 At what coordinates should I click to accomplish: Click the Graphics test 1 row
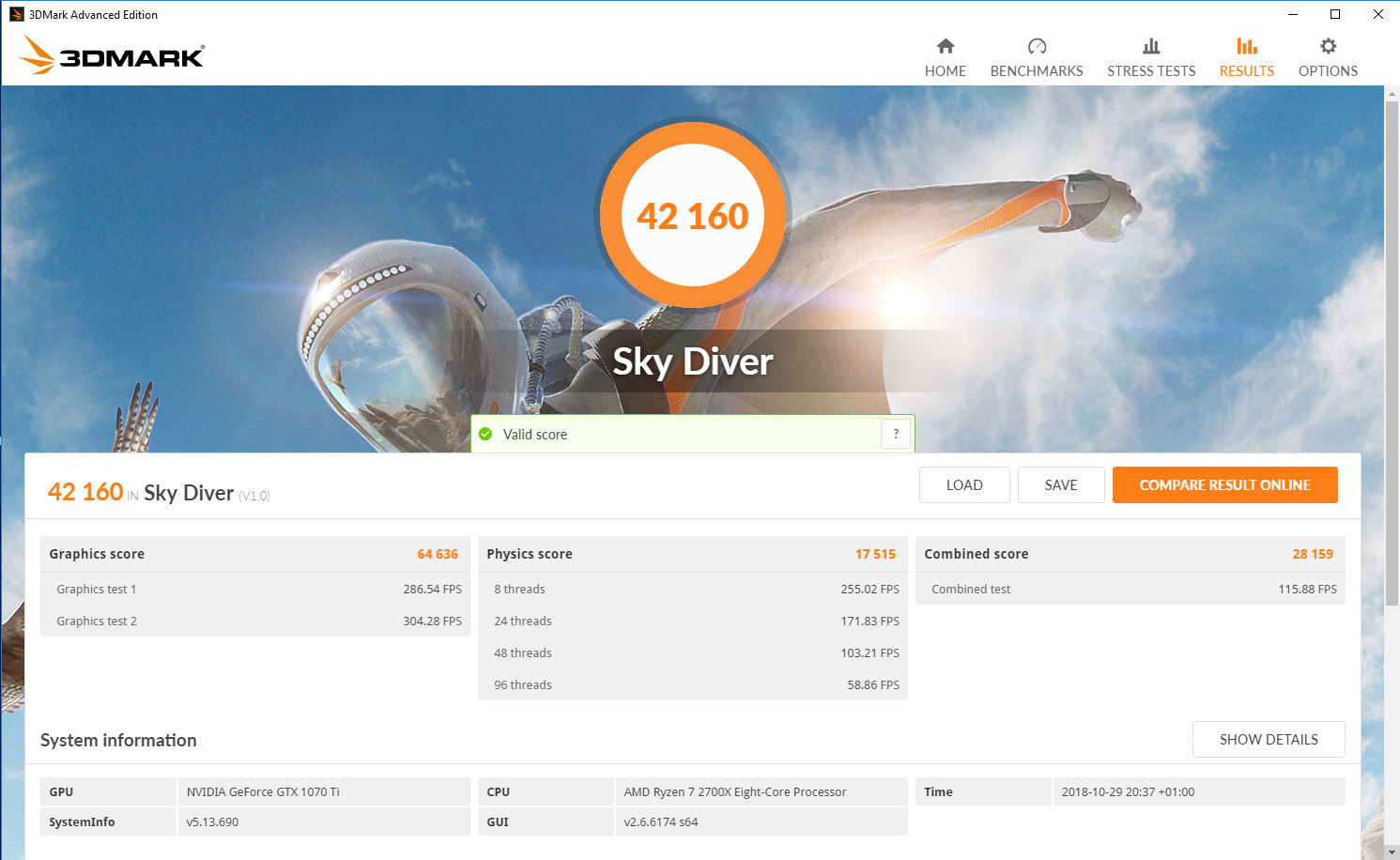pyautogui.click(x=255, y=590)
